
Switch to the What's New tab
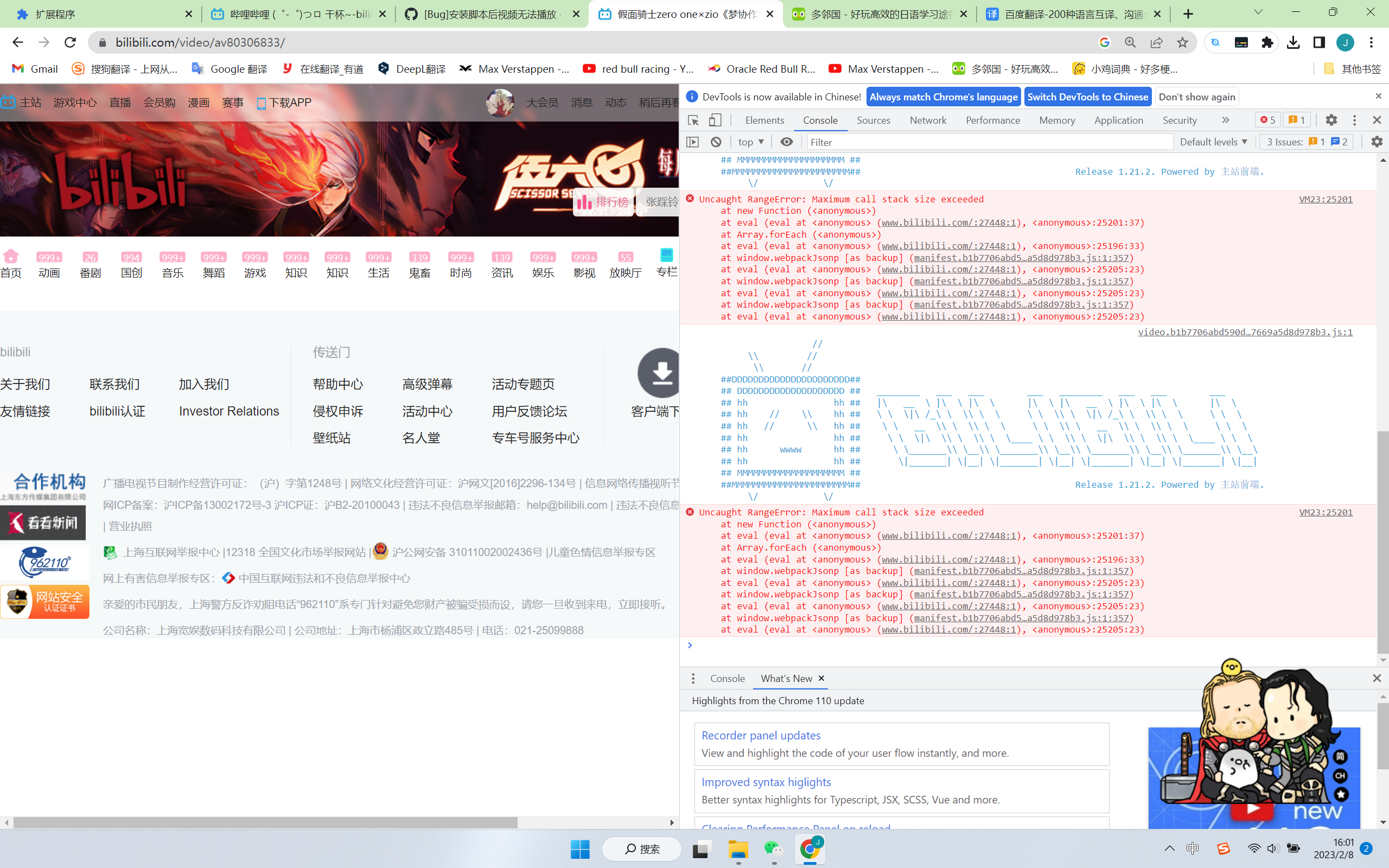[786, 679]
